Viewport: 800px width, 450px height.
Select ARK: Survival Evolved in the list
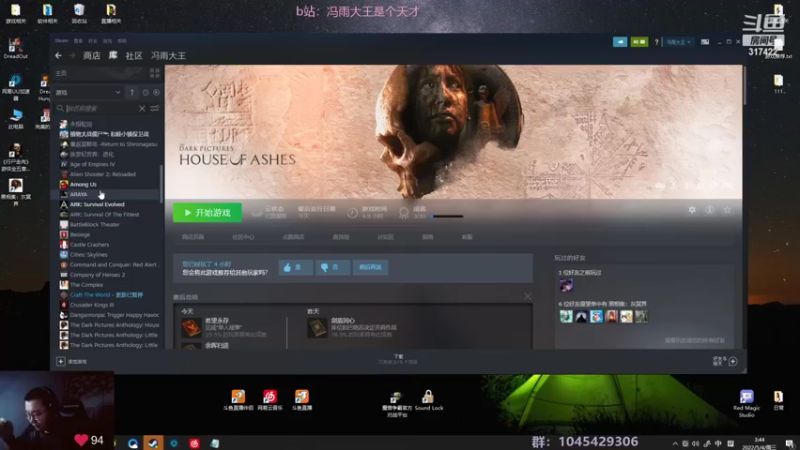[97, 204]
